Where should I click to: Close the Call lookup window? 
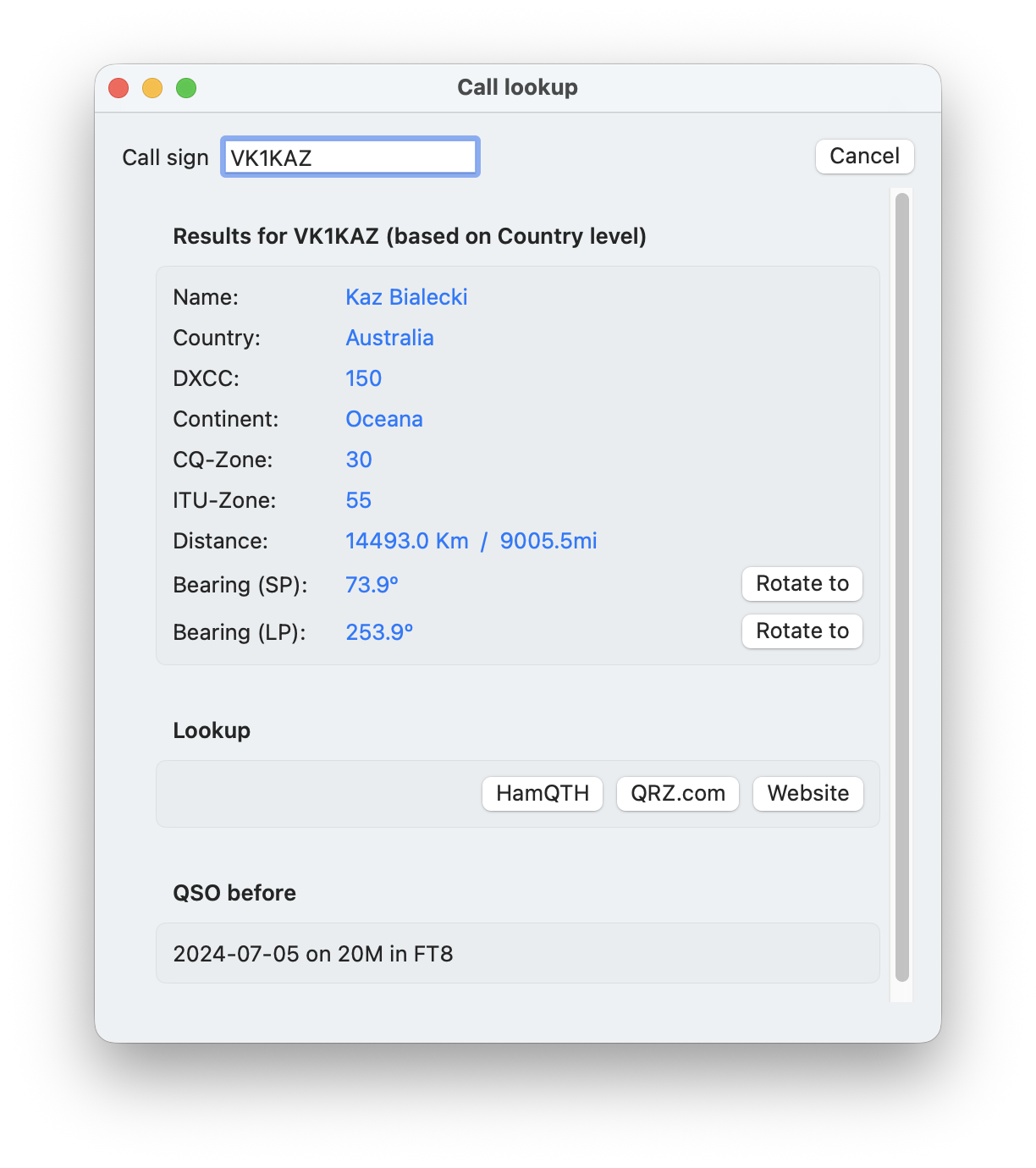point(118,88)
